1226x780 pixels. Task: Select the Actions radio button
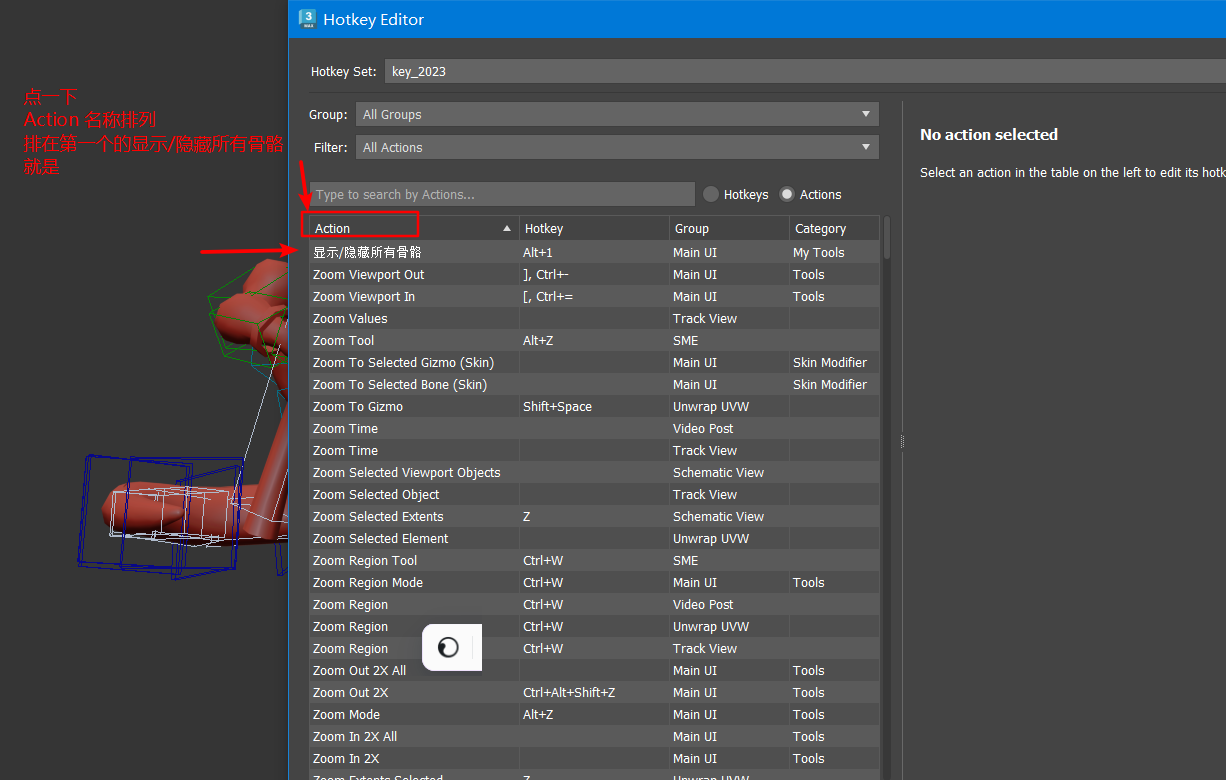point(787,194)
